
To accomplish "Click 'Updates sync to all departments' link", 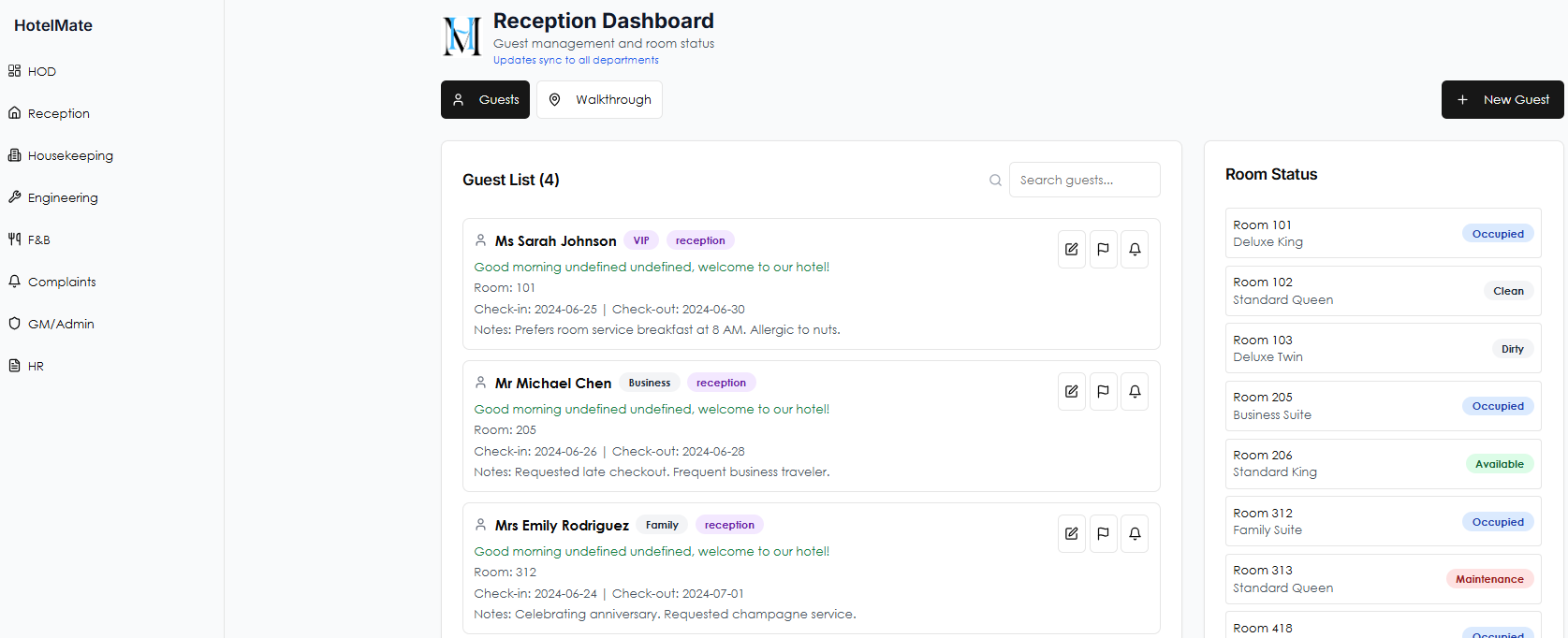I will point(576,60).
